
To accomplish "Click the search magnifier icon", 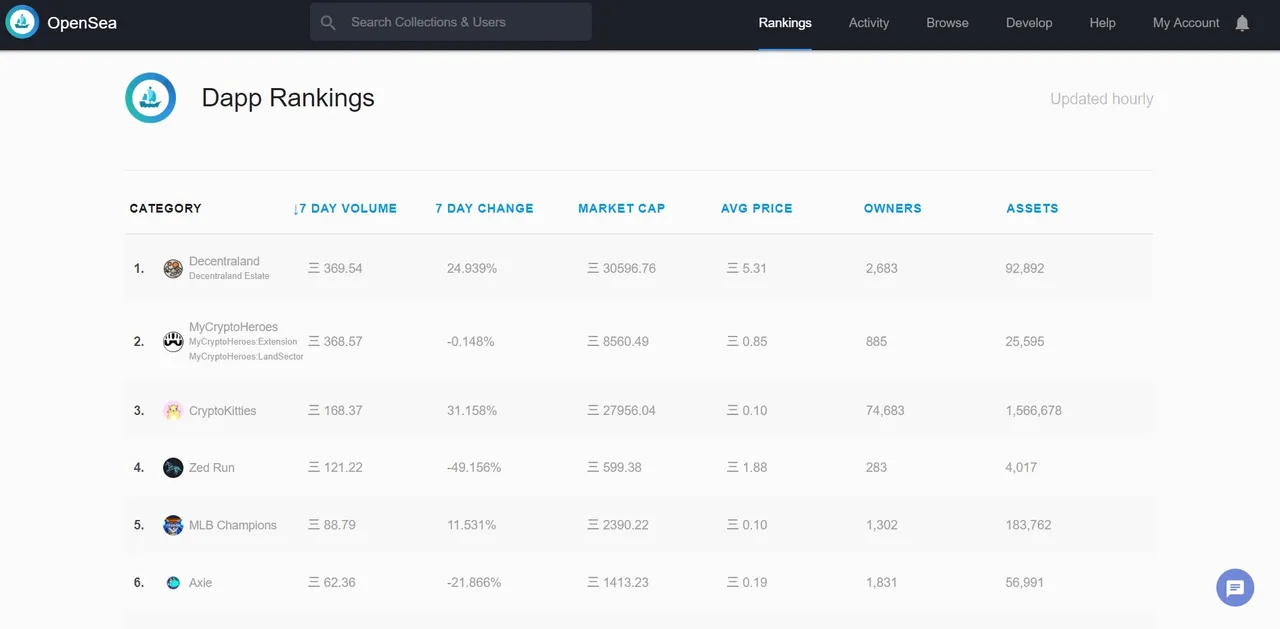I will click(x=328, y=22).
